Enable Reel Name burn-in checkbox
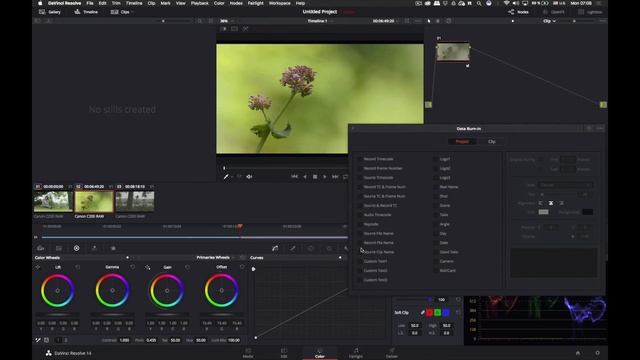 coord(436,187)
